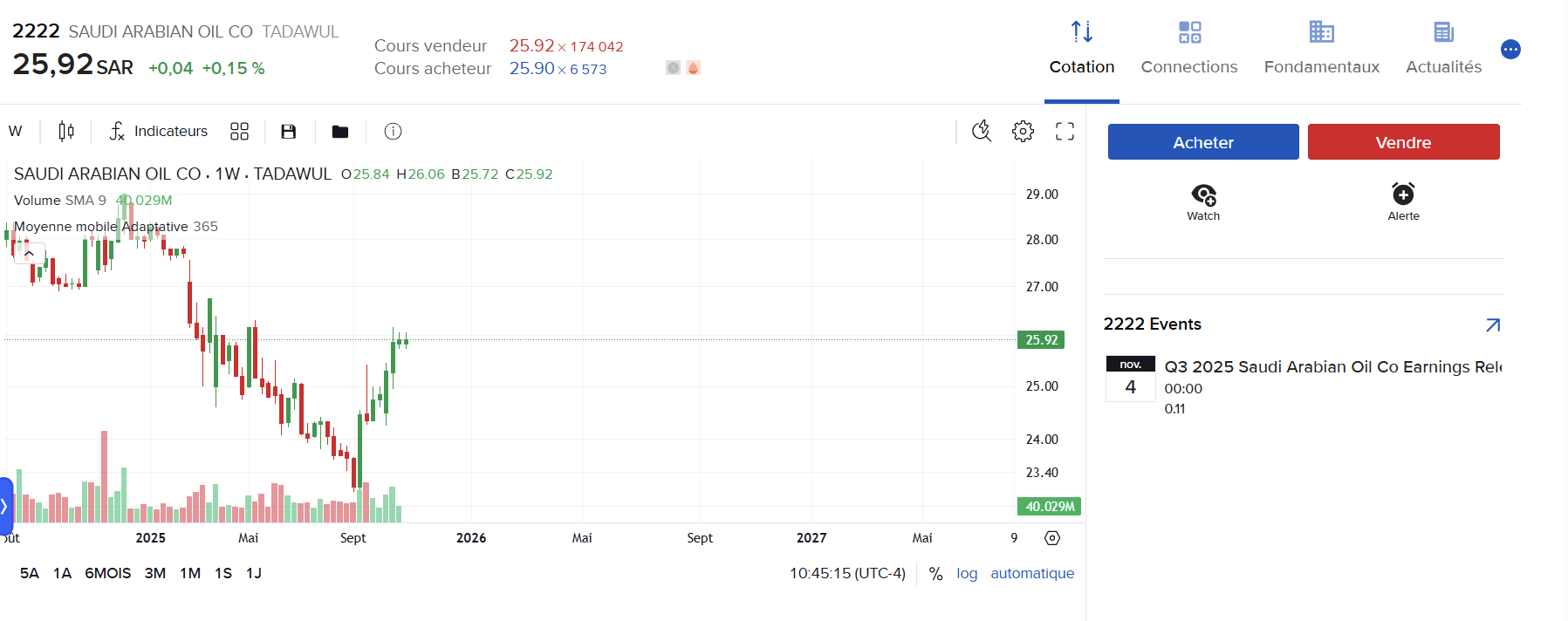Open the W interval dropdown

(x=16, y=132)
